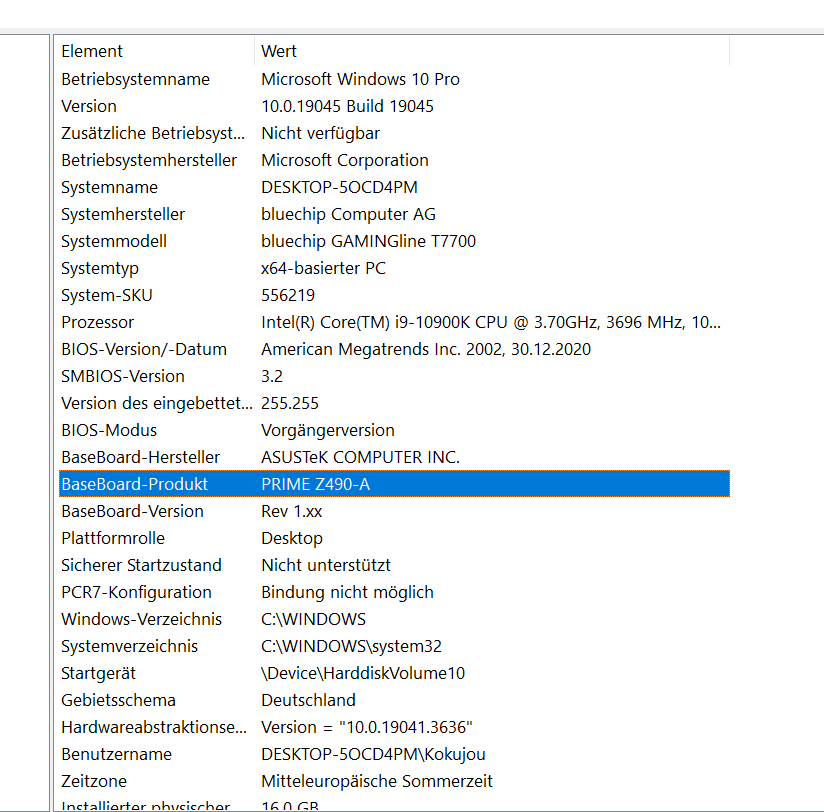Select the BaseBoard-Hersteller row
This screenshot has width=824, height=812.
(x=394, y=457)
